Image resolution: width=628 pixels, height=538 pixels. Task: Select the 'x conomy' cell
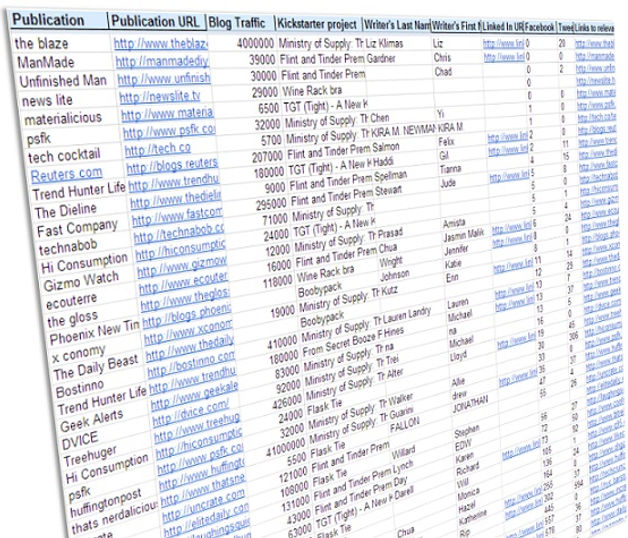(78, 353)
